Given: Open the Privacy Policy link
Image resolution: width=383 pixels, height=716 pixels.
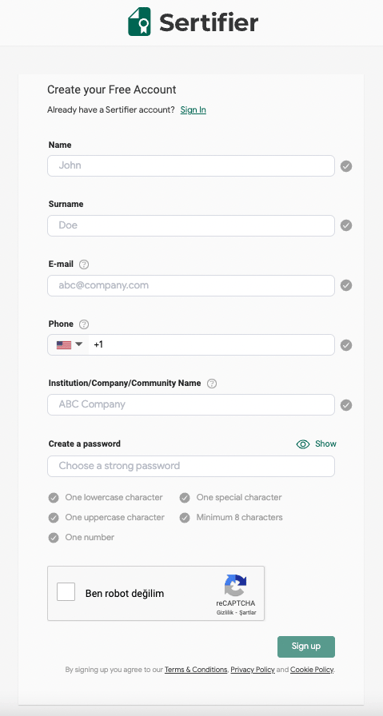Looking at the screenshot, I should [x=252, y=670].
